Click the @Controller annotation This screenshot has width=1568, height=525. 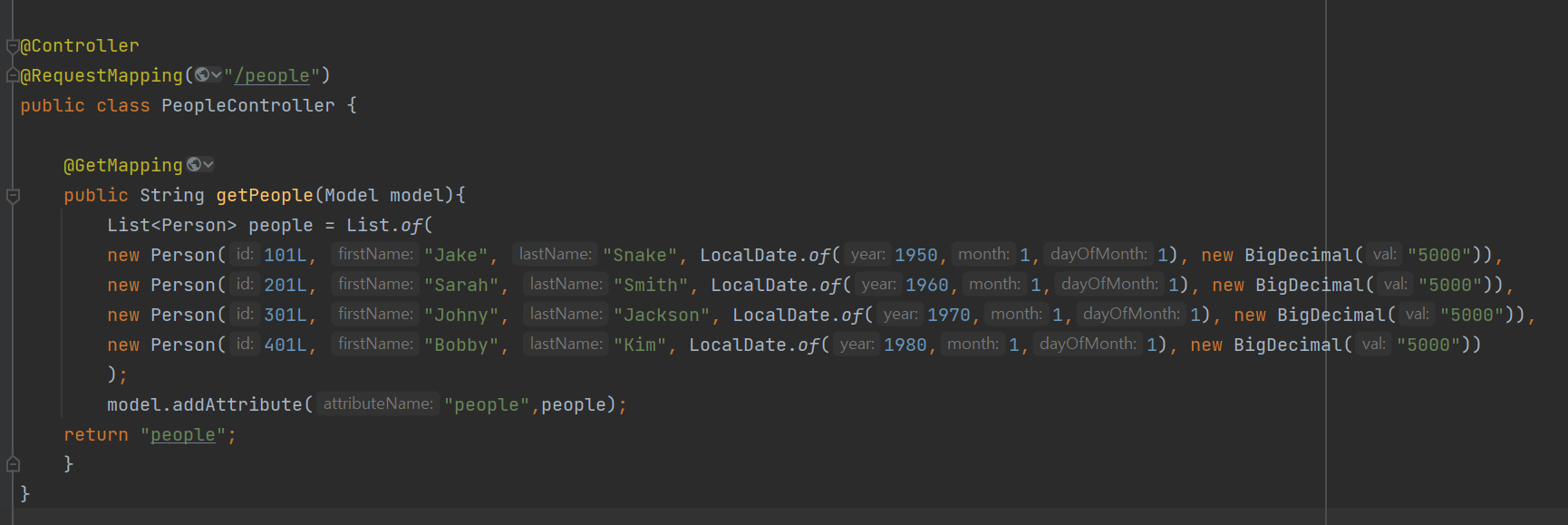80,45
